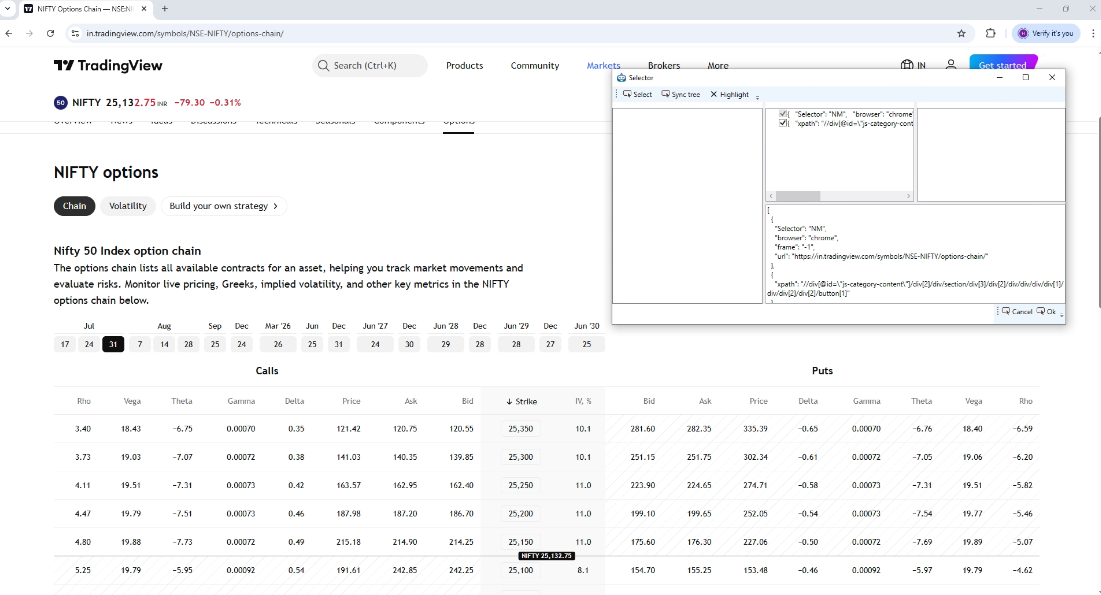Click the NIFTY 25,132.75 price marker
Image resolution: width=1101 pixels, height=595 pixels.
coord(547,556)
